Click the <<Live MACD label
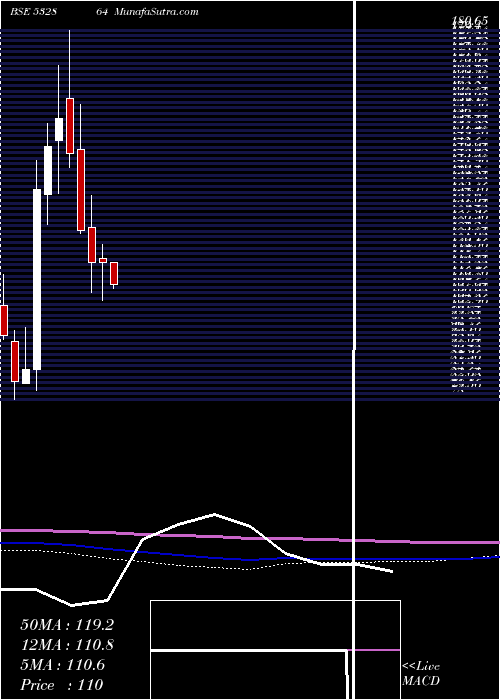This screenshot has width=500, height=700. (x=421, y=673)
